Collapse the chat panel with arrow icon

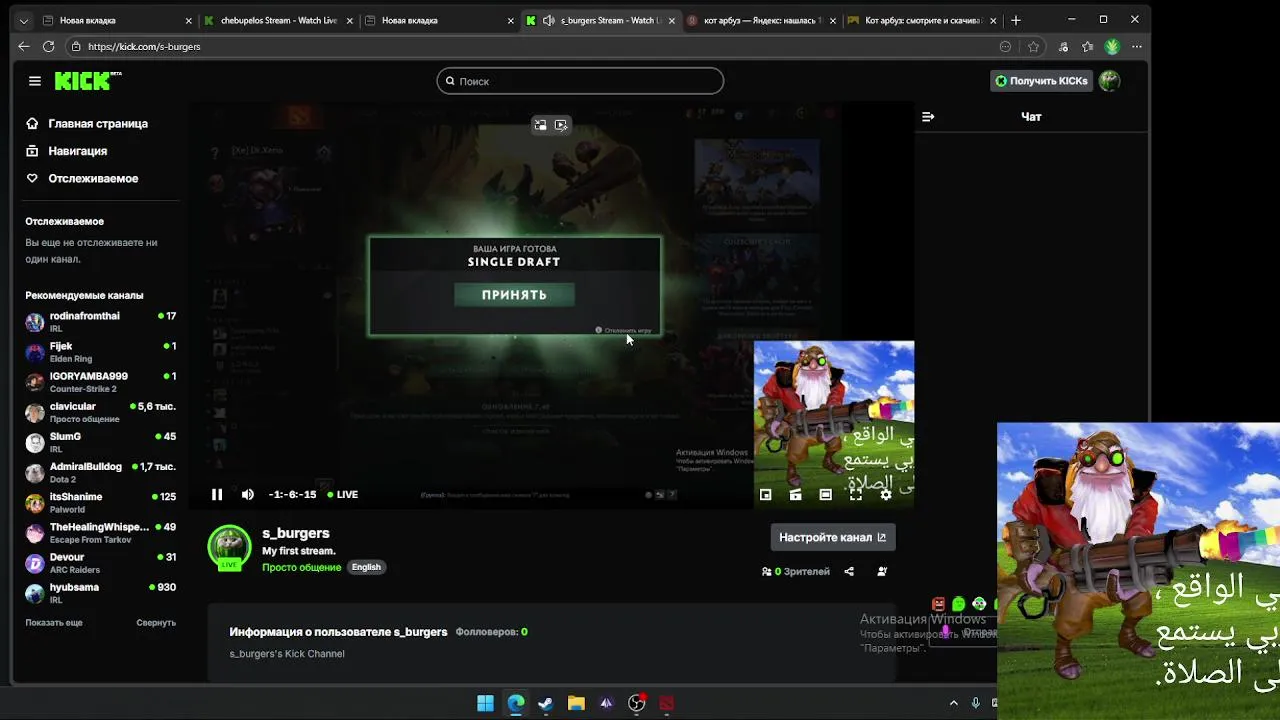[x=928, y=117]
